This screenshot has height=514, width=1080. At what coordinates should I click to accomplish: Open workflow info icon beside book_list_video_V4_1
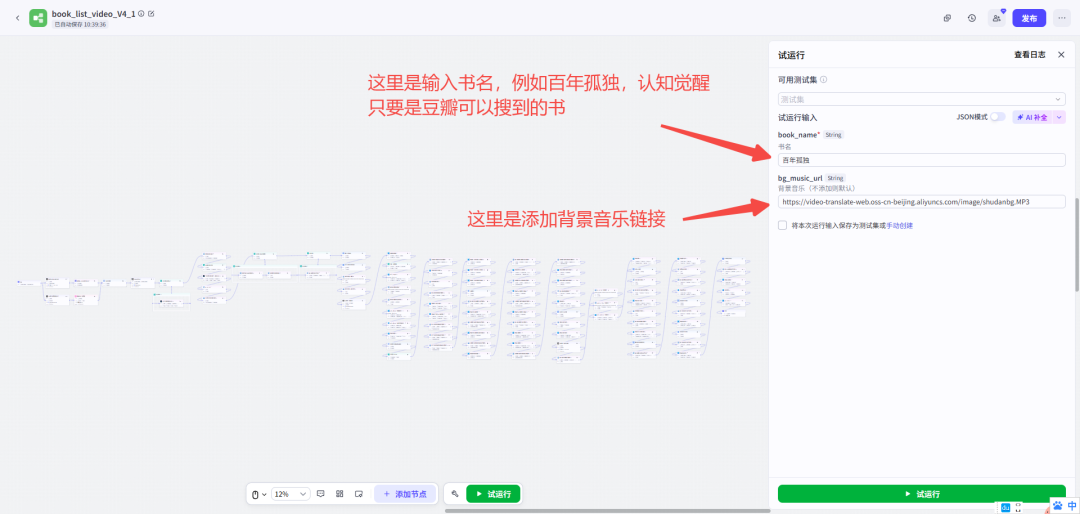point(141,13)
